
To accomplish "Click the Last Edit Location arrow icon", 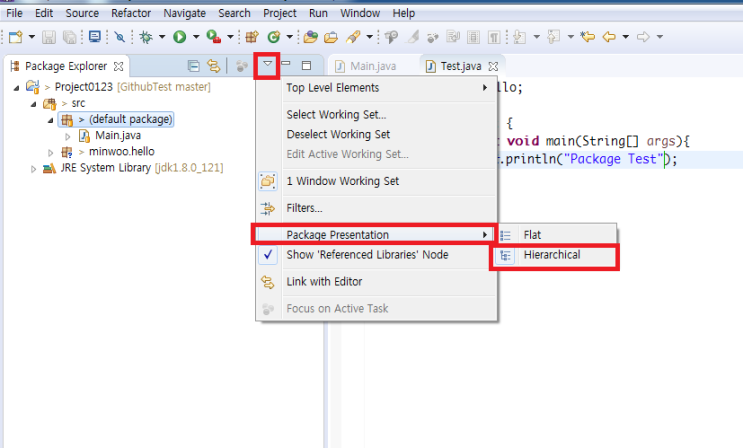I will point(588,37).
